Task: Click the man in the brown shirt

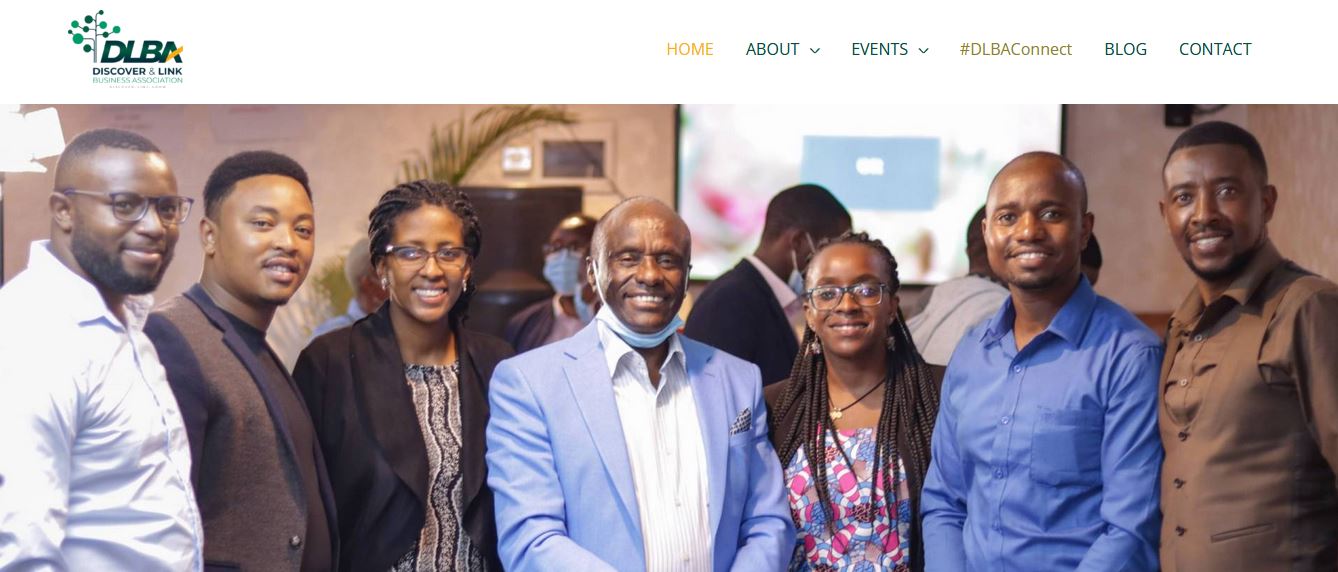Action: click(x=1245, y=360)
